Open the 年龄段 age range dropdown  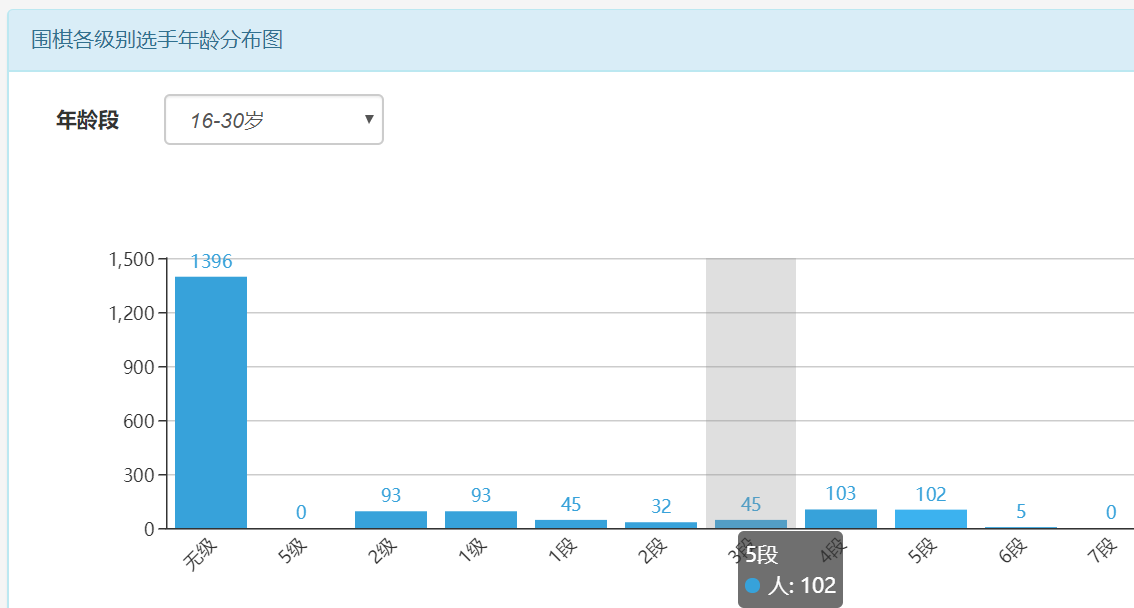click(x=273, y=120)
